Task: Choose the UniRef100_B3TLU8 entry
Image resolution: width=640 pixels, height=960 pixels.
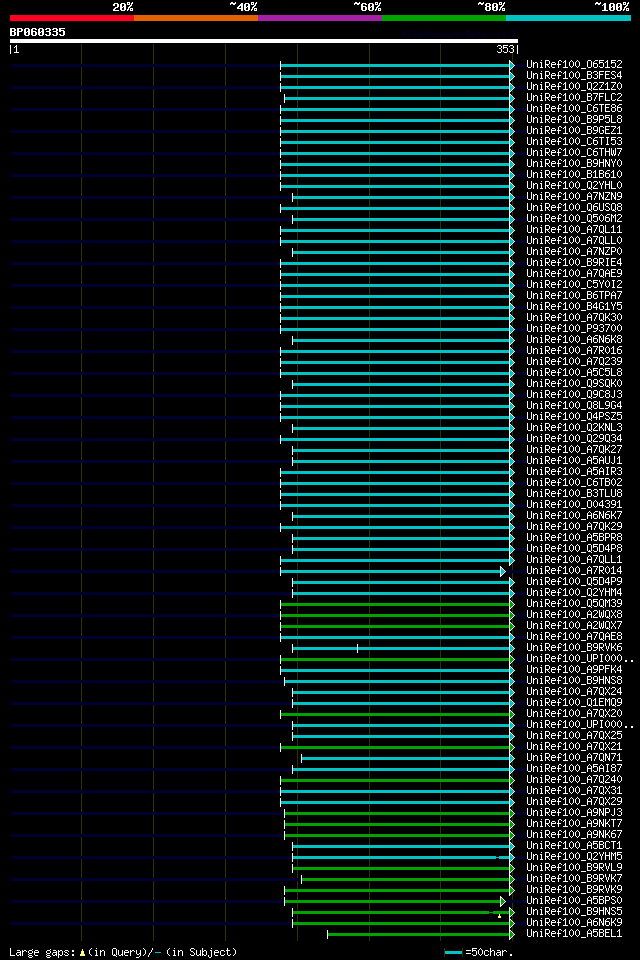Action: pos(574,494)
